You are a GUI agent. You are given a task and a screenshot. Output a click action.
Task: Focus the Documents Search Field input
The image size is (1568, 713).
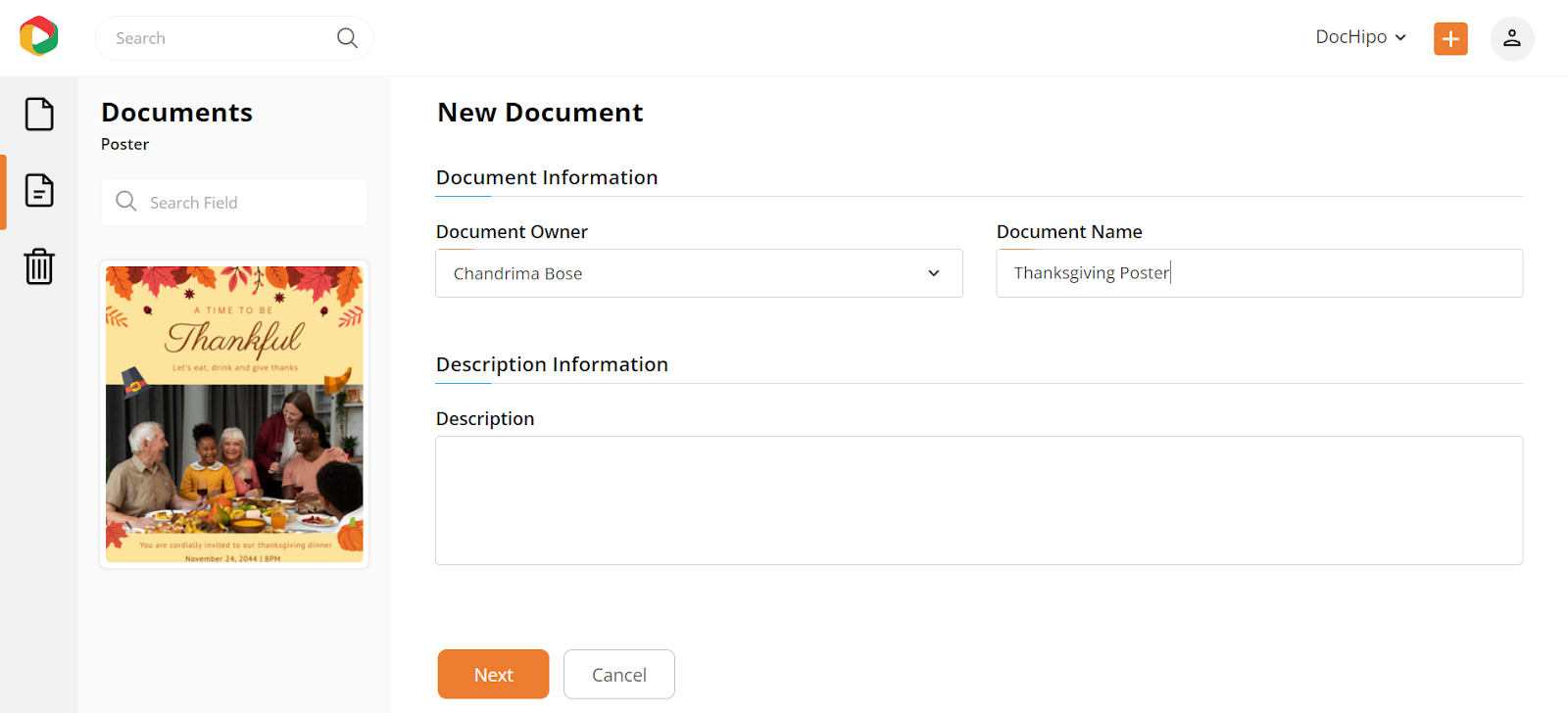coord(234,202)
